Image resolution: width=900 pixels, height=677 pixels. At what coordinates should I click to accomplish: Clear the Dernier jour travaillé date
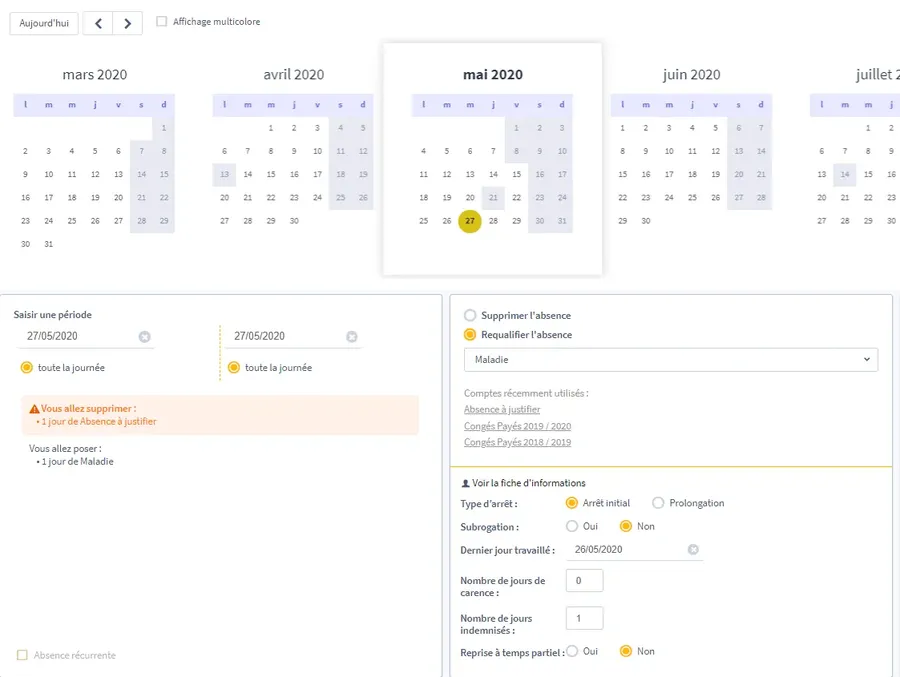point(693,550)
